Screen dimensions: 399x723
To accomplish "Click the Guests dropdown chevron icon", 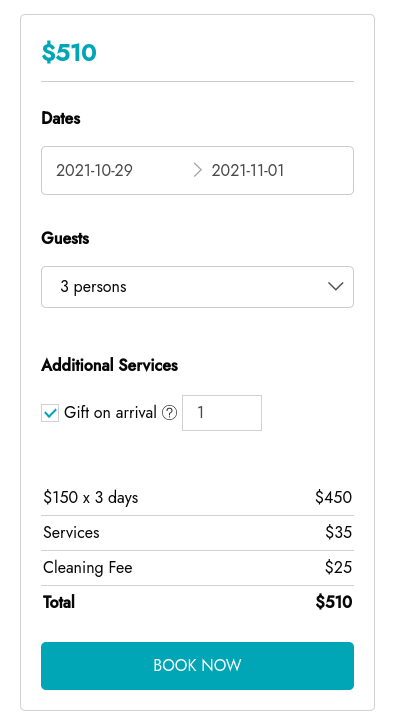I will coord(335,286).
